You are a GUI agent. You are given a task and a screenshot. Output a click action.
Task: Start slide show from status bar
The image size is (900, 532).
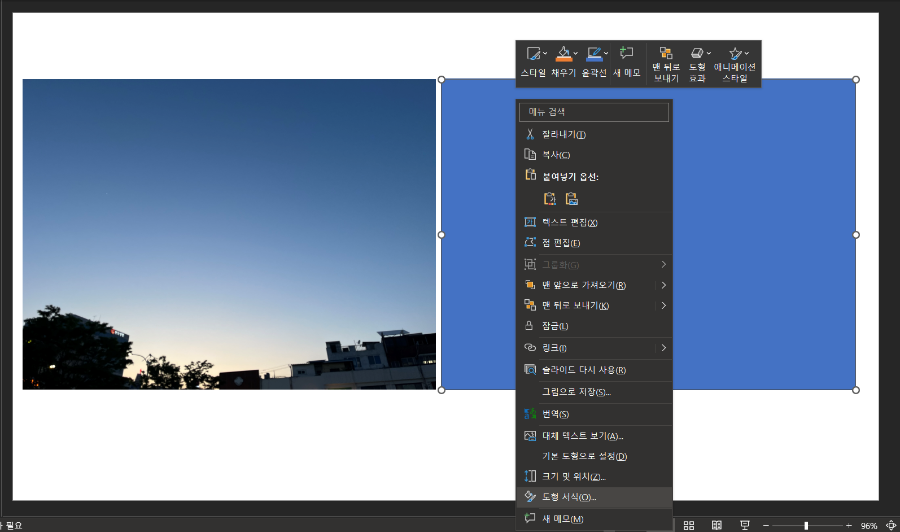744,525
